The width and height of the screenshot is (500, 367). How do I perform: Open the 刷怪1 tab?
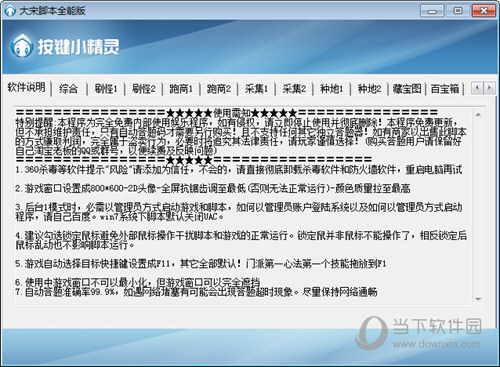coord(106,89)
